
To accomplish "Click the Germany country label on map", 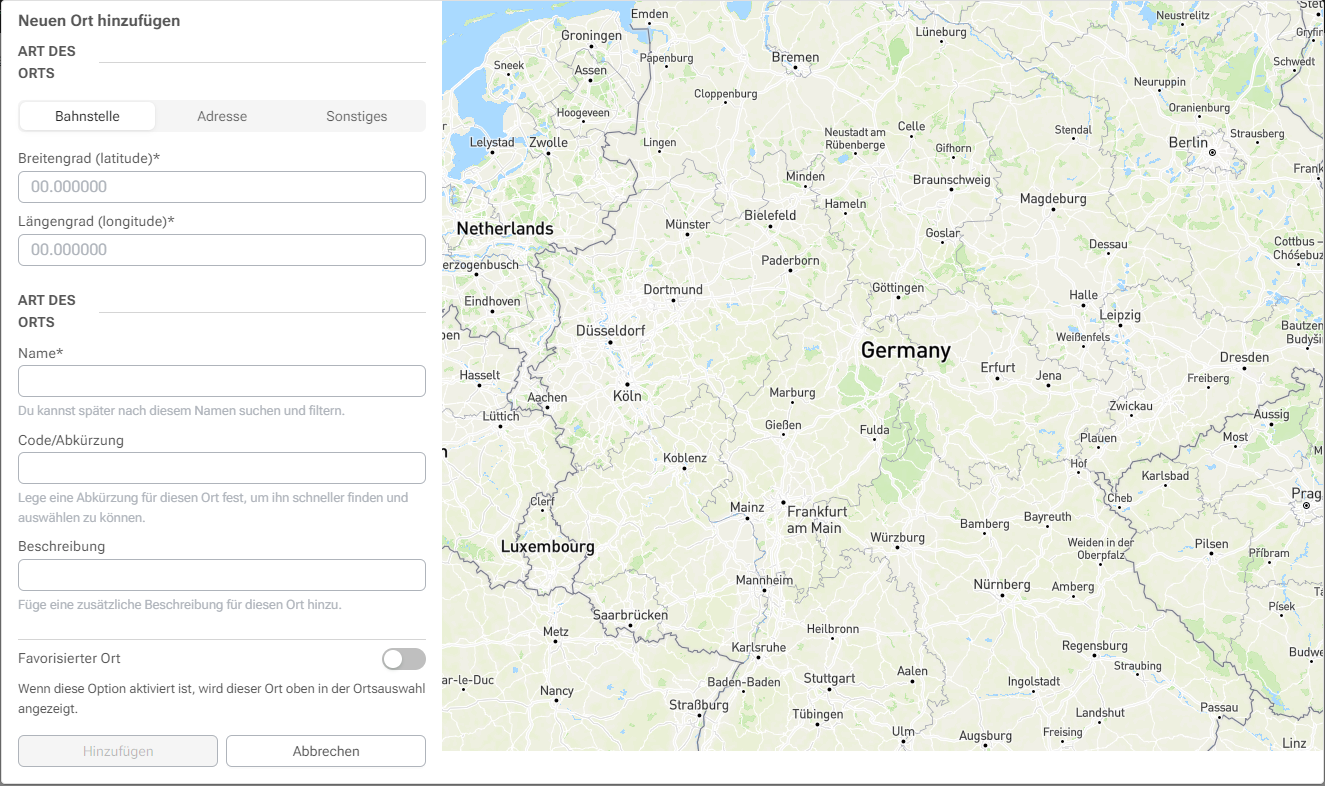I will coord(905,350).
